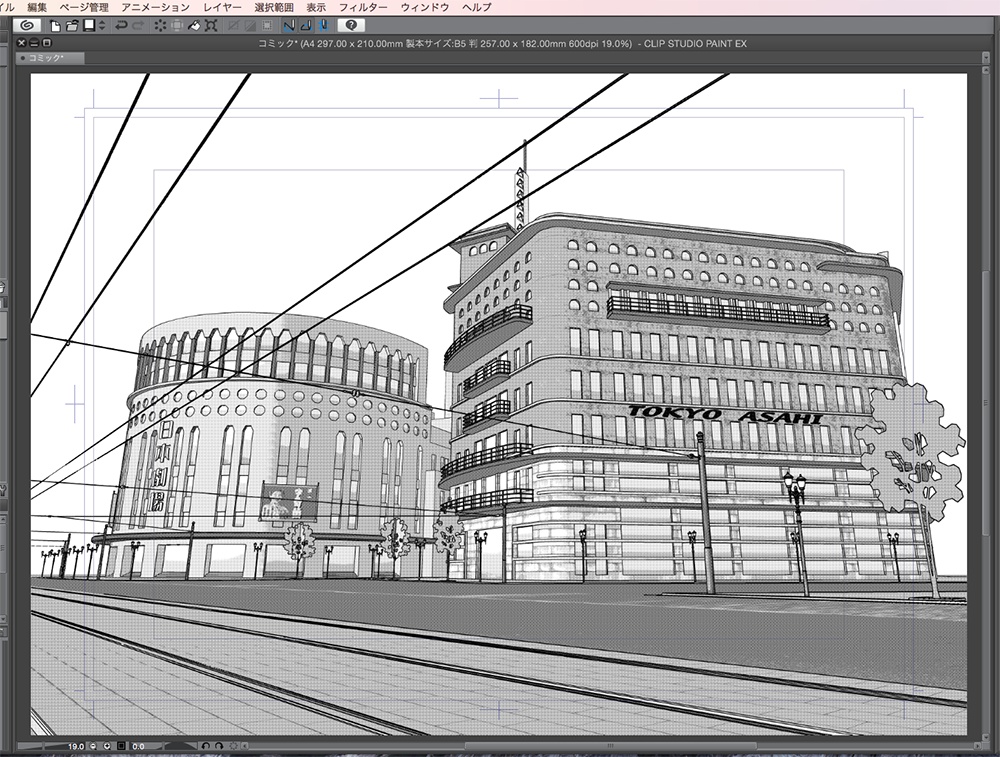1000x757 pixels.
Task: Toggle snap to special ruler
Action: (x=306, y=26)
